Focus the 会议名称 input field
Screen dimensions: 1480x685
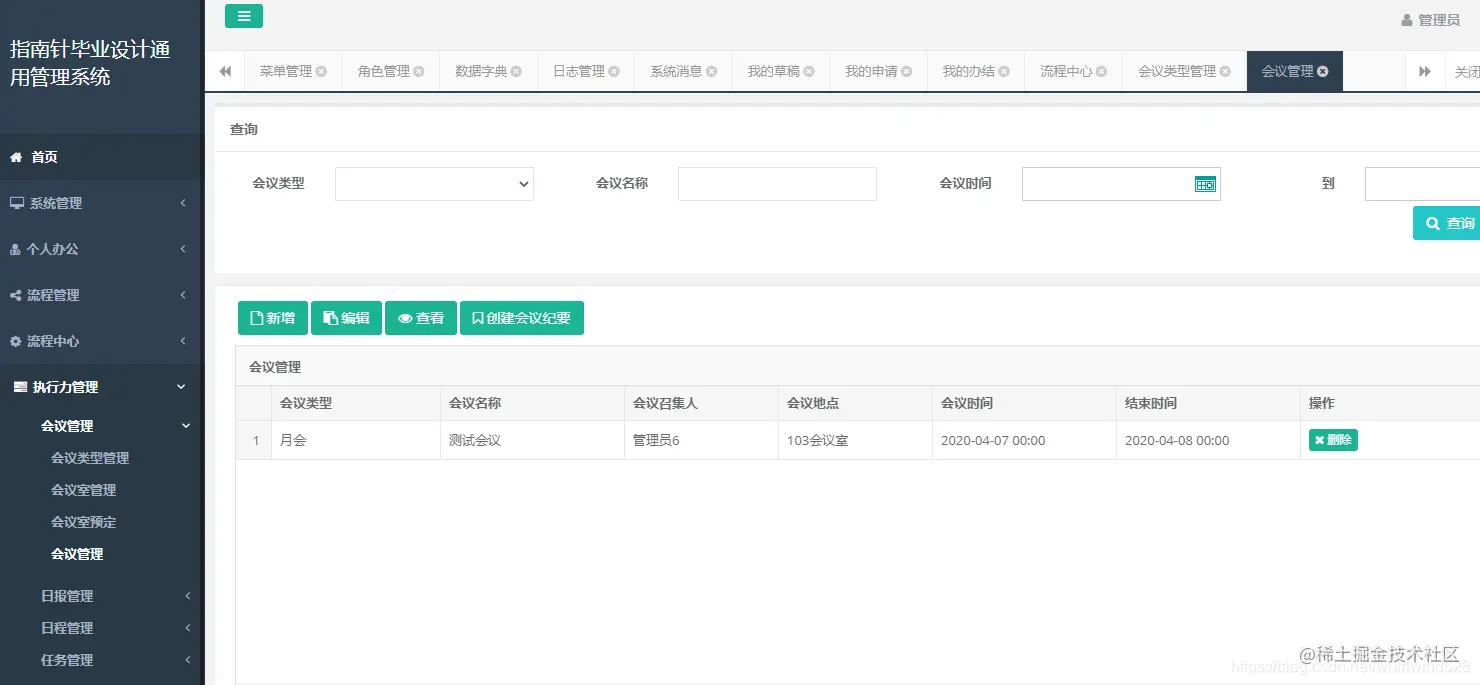coord(777,184)
